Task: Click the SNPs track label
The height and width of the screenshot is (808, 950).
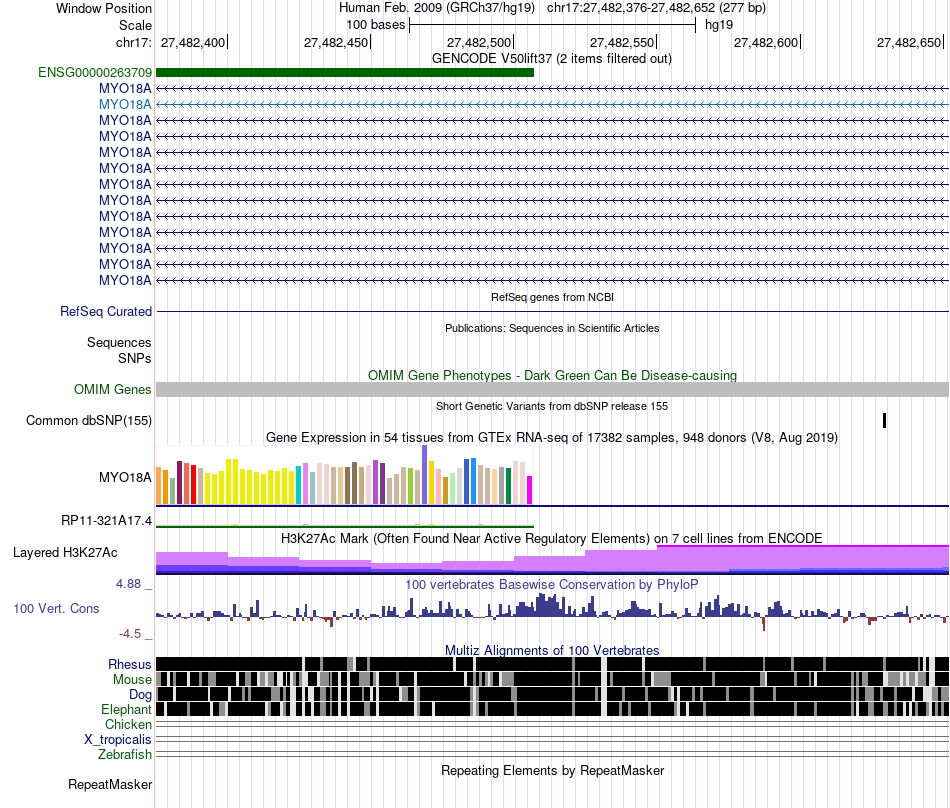Action: point(135,359)
